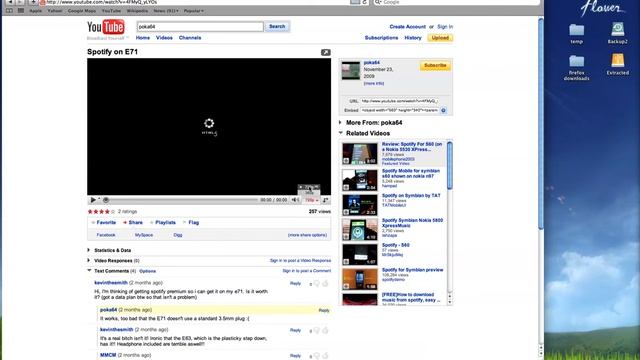Click Sign In link

pyautogui.click(x=445, y=27)
